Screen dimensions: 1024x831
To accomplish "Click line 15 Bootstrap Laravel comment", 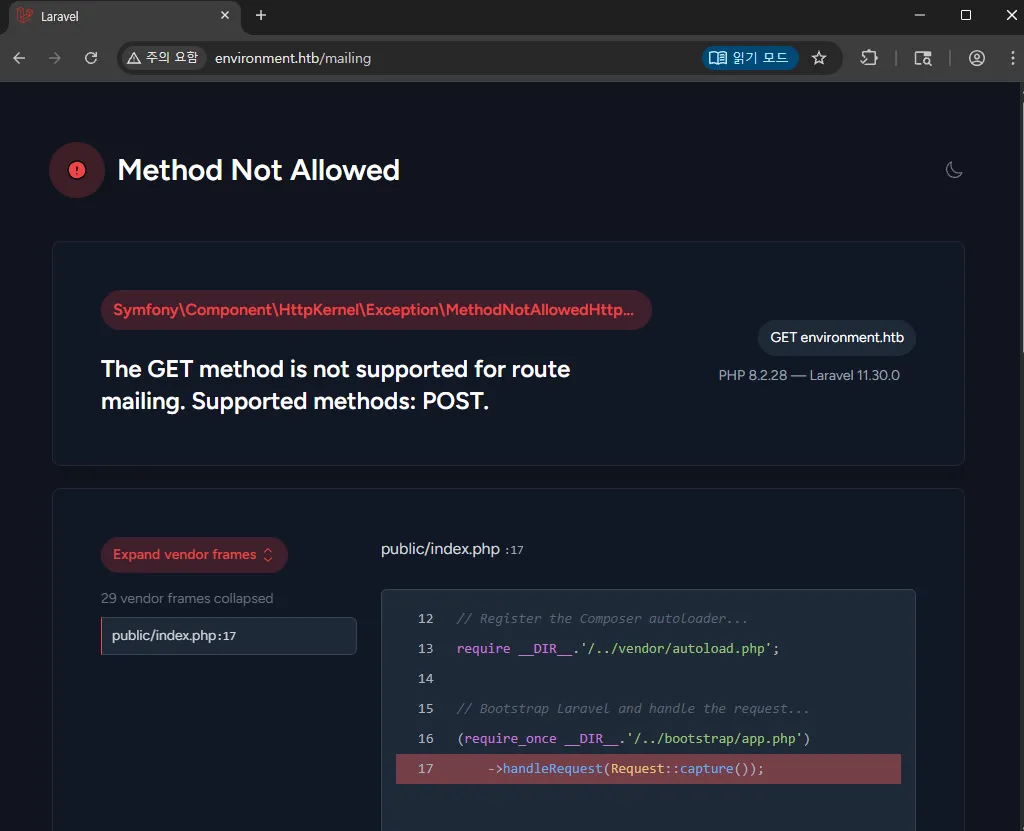I will click(632, 709).
